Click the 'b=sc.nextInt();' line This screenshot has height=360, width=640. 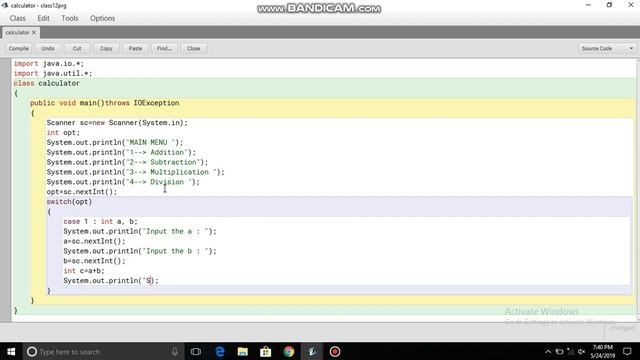94,261
